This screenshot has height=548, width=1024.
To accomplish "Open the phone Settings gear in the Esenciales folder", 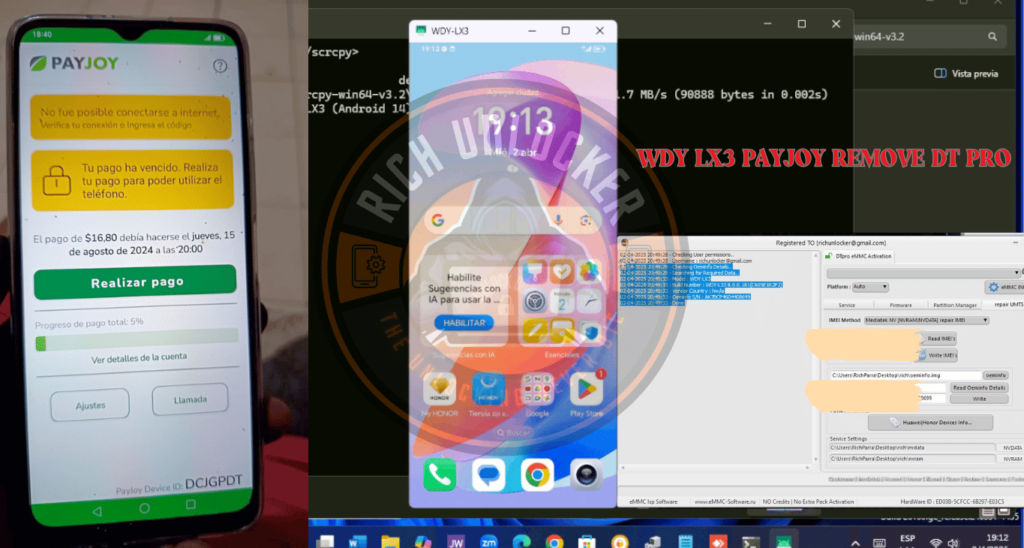I will (x=535, y=302).
